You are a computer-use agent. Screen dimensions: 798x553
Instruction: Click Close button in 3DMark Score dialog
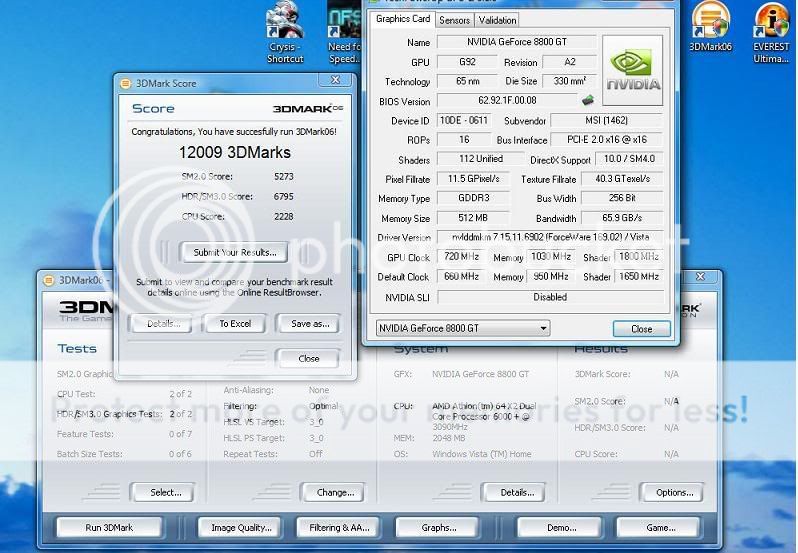click(308, 358)
